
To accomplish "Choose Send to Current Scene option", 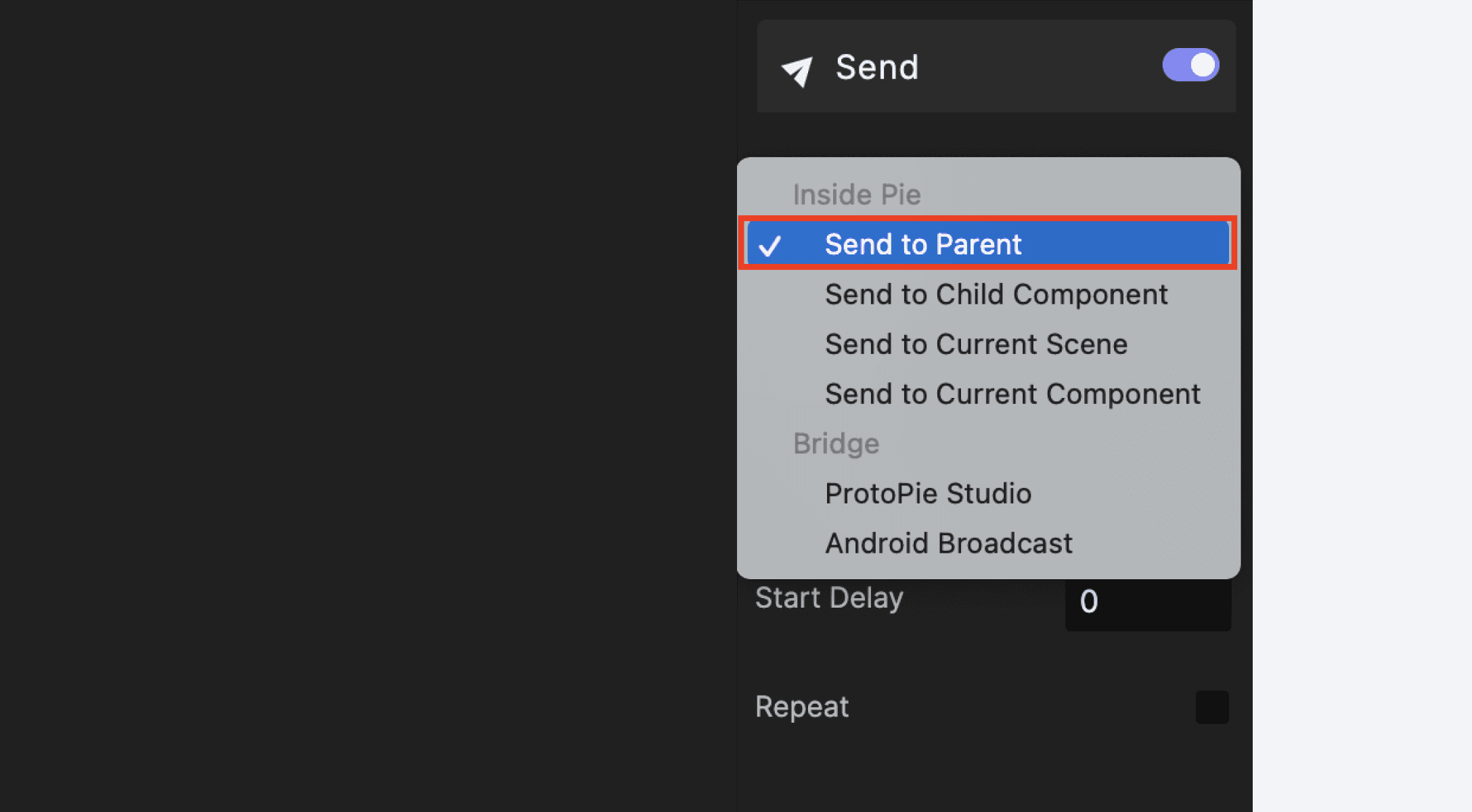I will tap(976, 344).
